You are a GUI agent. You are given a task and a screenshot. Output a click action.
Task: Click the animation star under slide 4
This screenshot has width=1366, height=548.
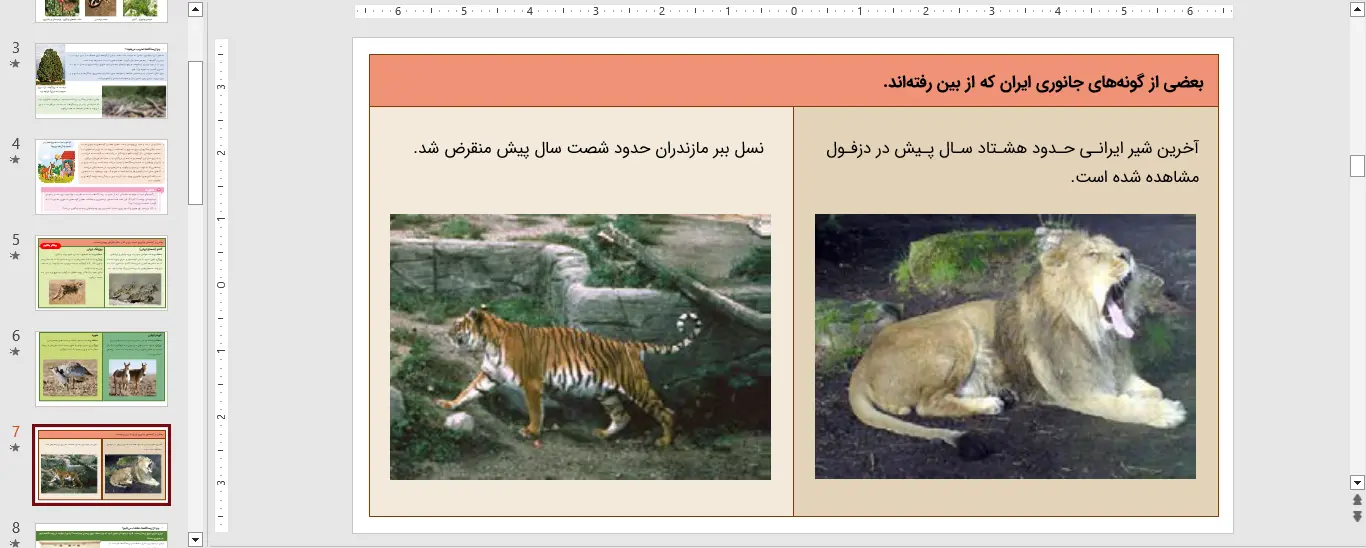[x=15, y=160]
